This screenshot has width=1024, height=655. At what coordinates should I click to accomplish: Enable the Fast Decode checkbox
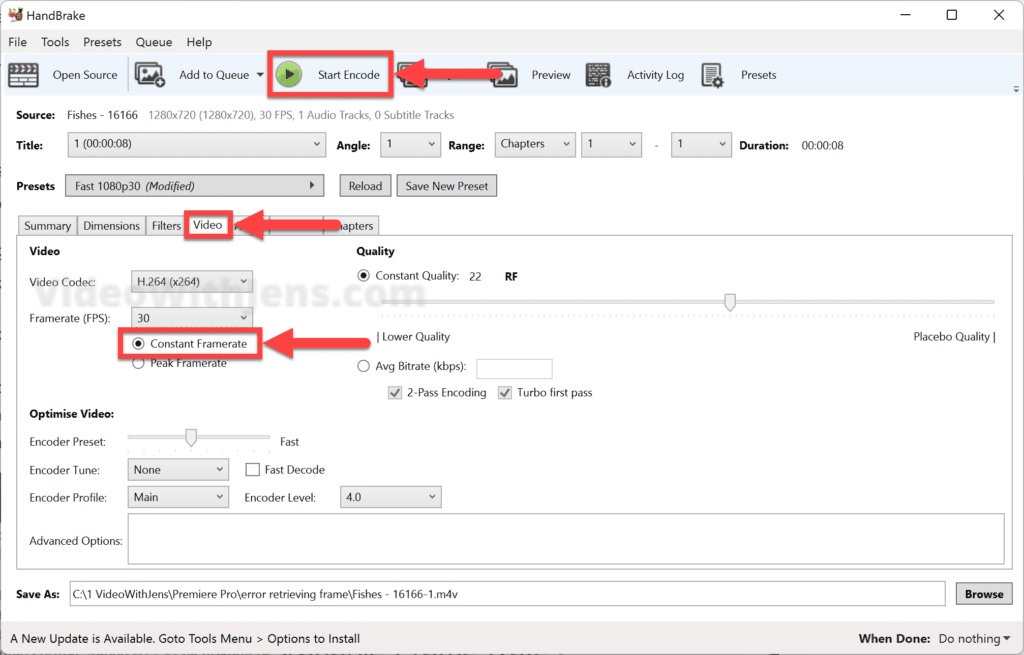[x=252, y=470]
